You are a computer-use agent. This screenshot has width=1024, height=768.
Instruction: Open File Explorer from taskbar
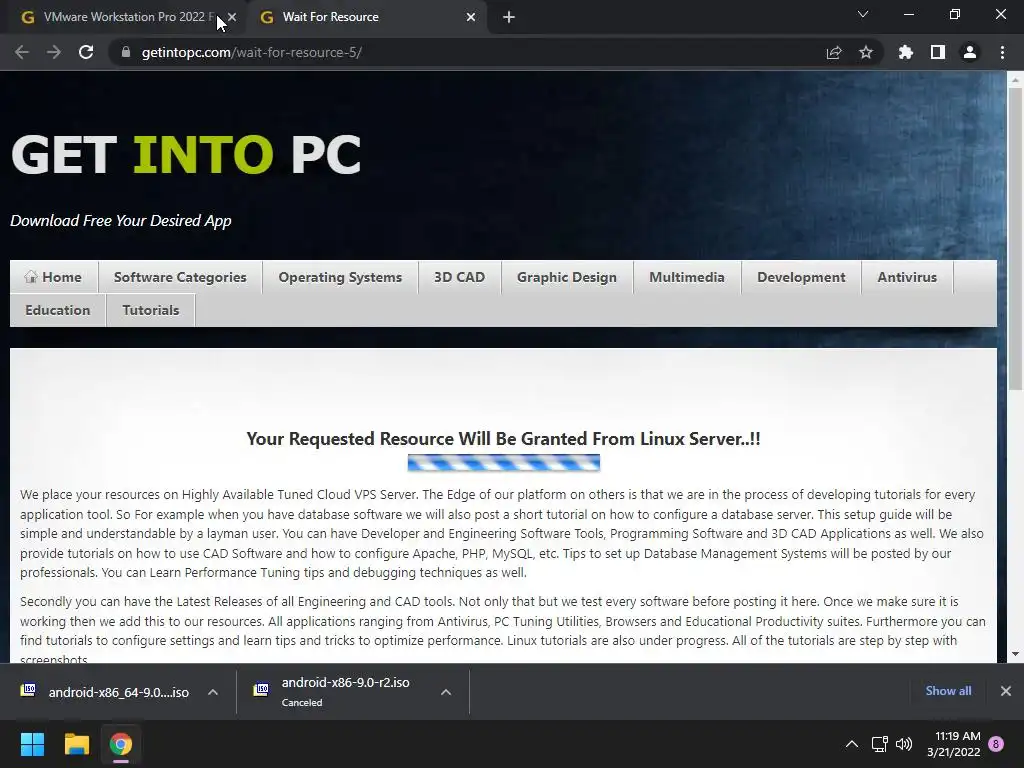coord(76,744)
